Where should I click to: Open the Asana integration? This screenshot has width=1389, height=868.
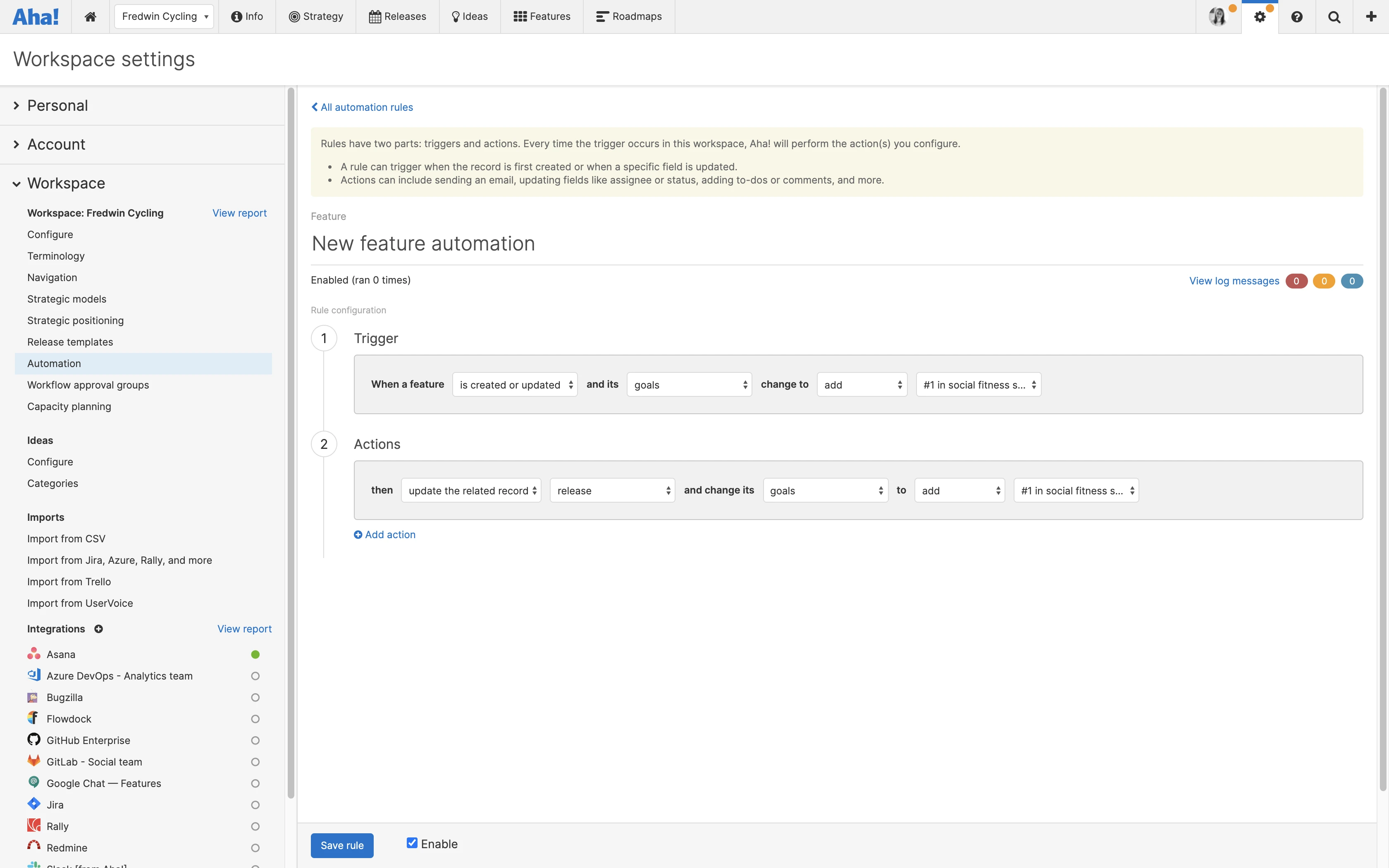(61, 654)
